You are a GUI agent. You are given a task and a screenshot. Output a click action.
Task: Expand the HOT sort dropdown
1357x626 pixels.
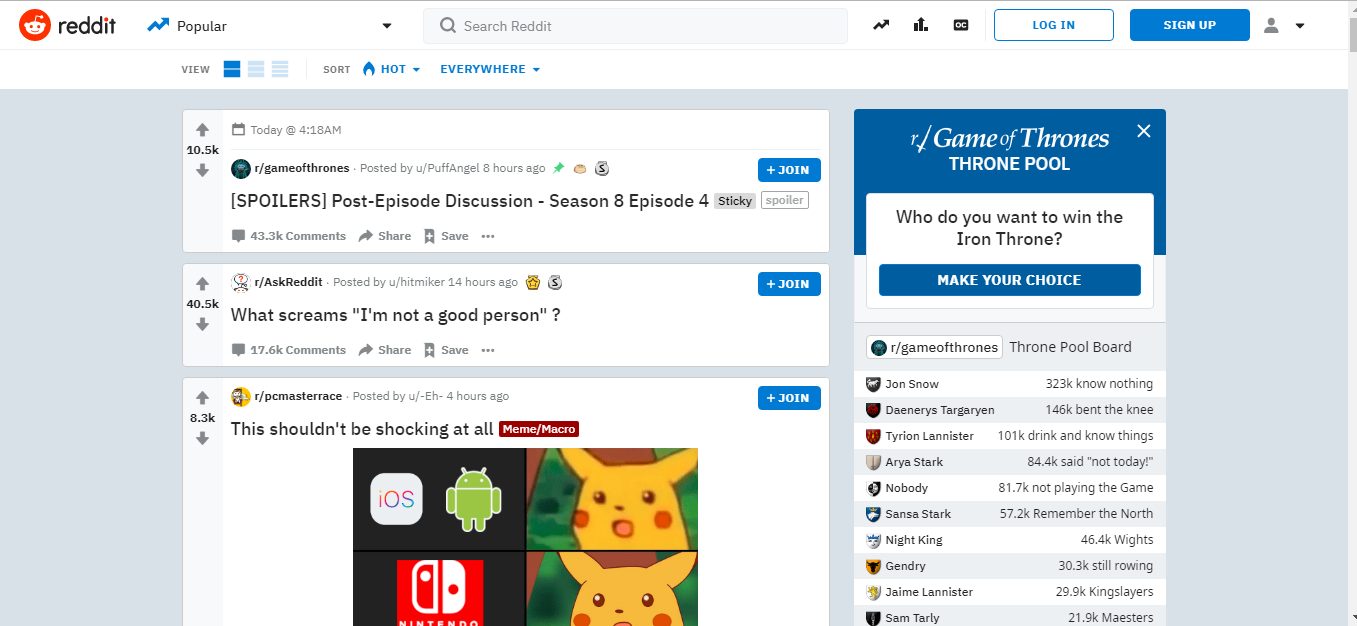(x=391, y=69)
